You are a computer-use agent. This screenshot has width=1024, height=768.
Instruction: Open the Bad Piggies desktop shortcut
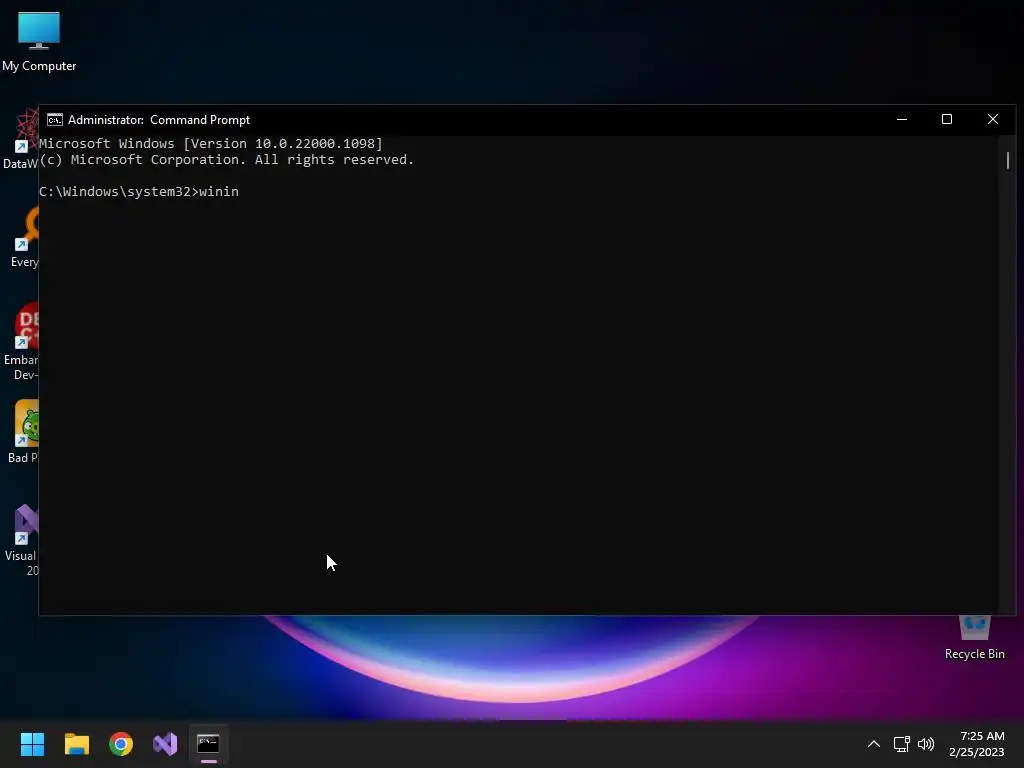point(22,432)
